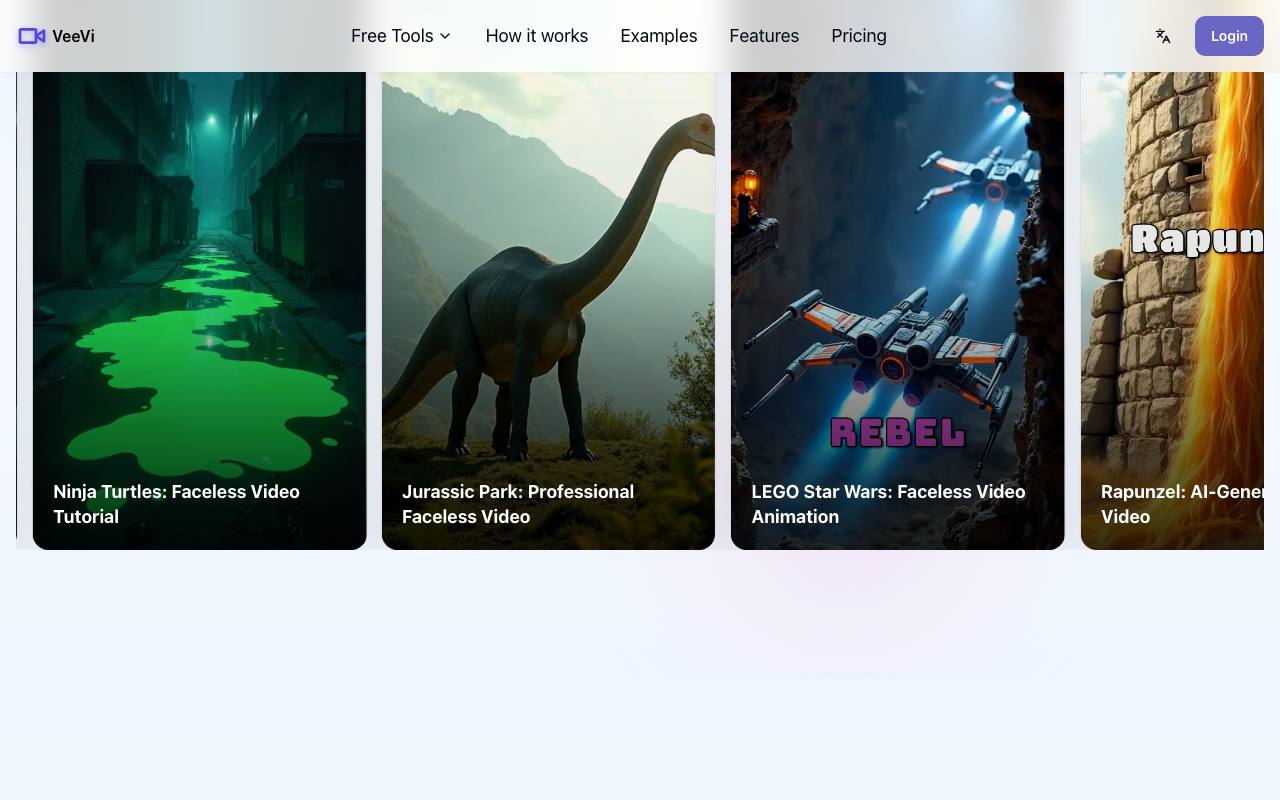Open the language translation selector
The width and height of the screenshot is (1280, 800).
point(1163,36)
